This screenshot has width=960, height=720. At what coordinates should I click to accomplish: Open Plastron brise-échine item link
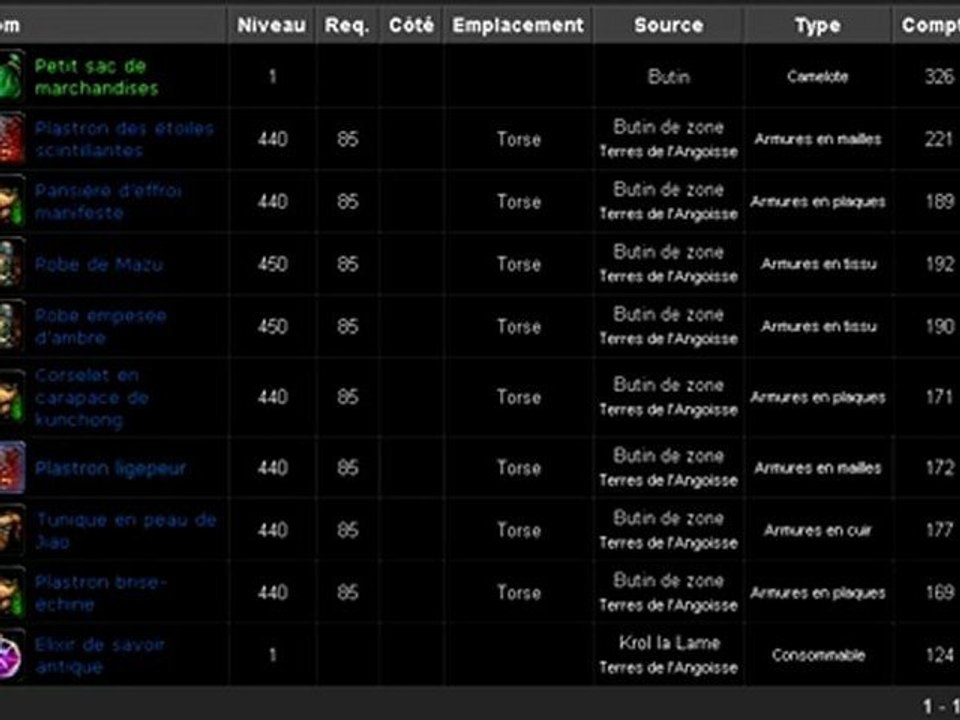[x=100, y=593]
